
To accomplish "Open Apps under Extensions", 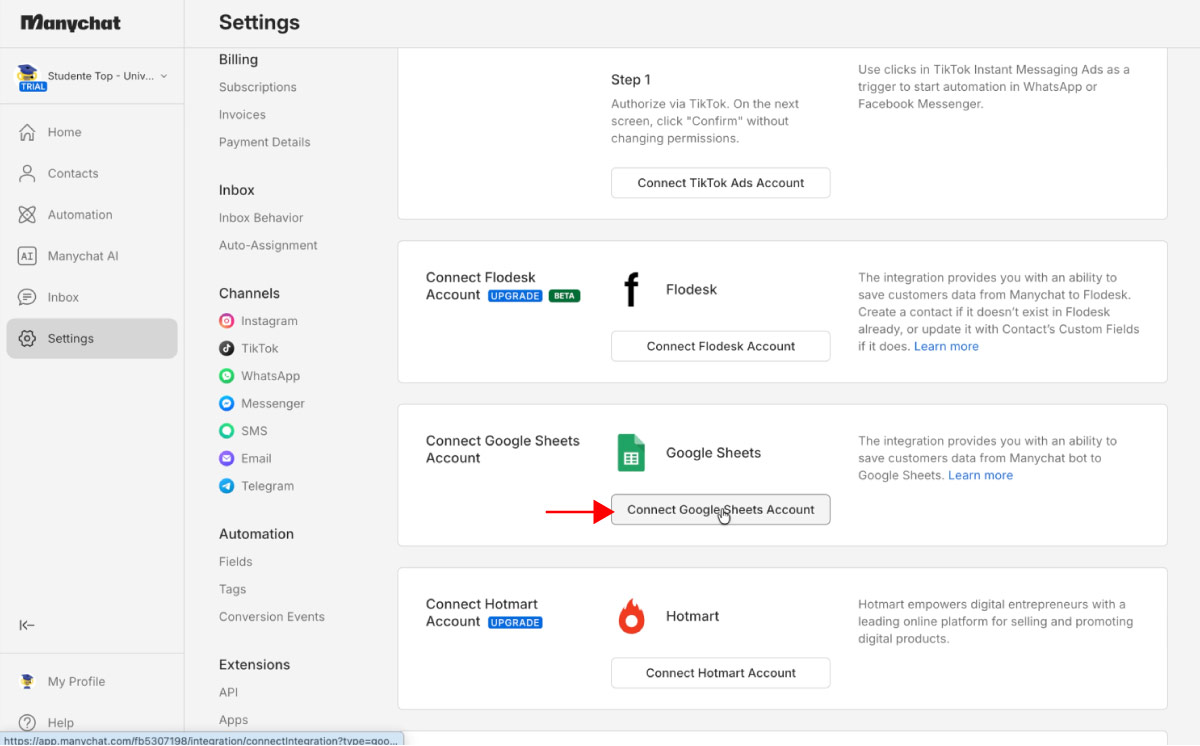I will coord(233,720).
